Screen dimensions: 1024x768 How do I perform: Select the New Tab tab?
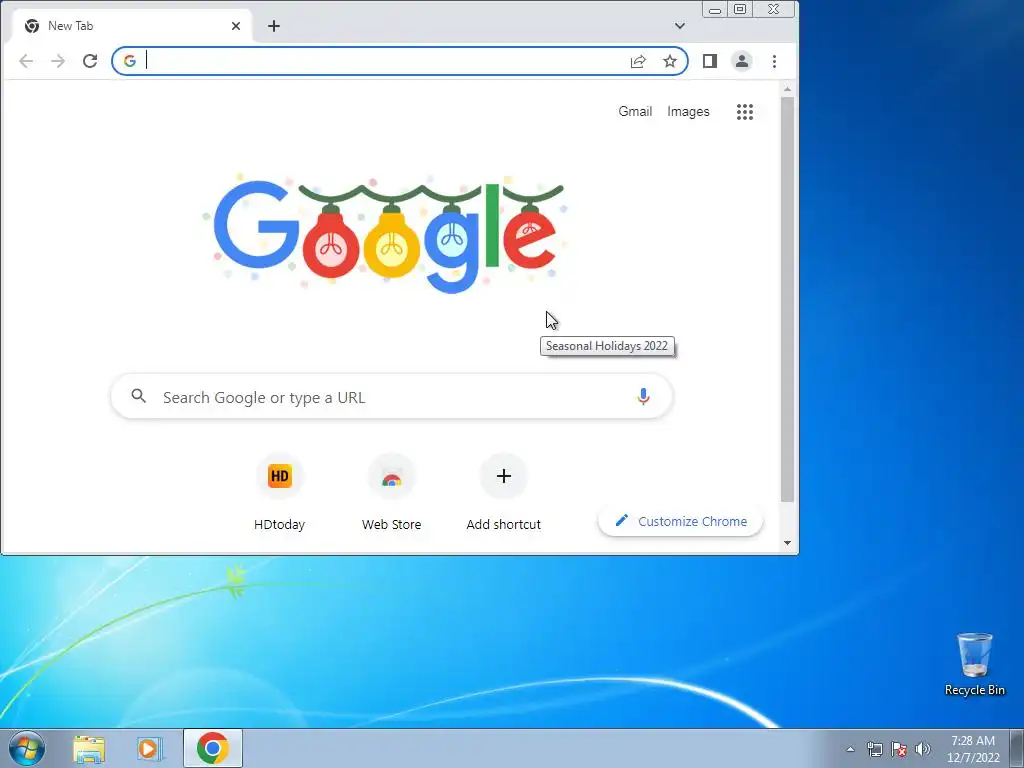133,26
